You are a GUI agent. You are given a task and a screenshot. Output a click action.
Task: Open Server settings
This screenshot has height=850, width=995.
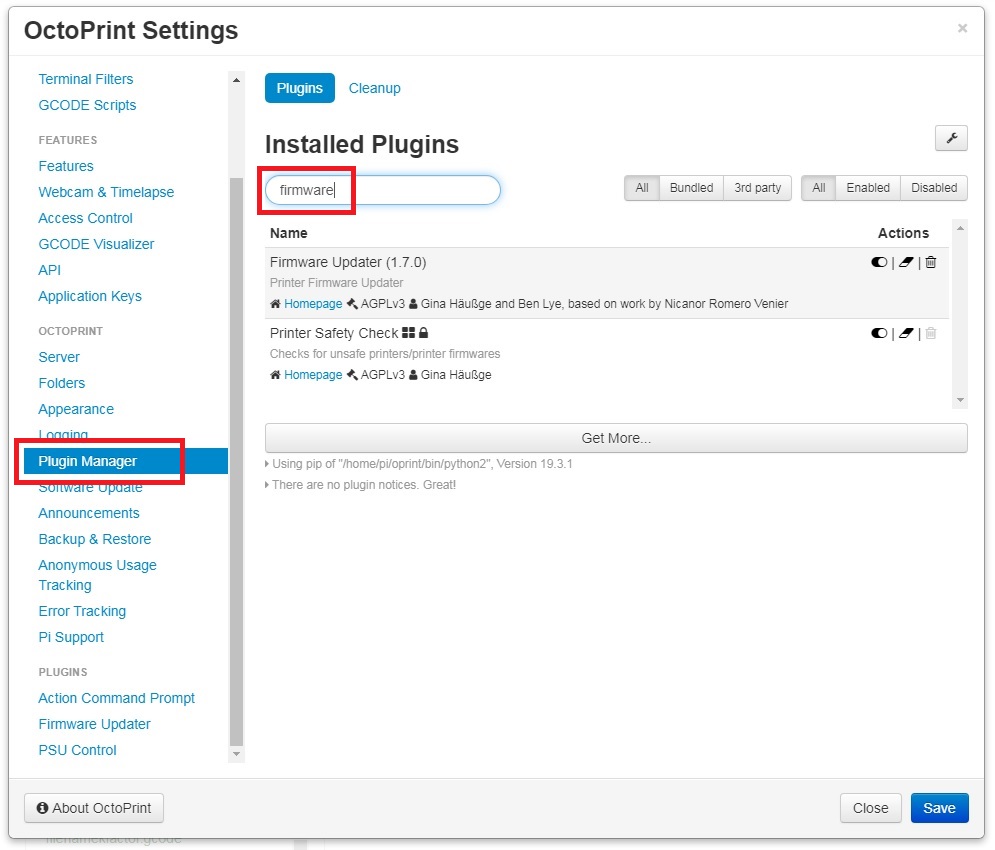coord(59,357)
